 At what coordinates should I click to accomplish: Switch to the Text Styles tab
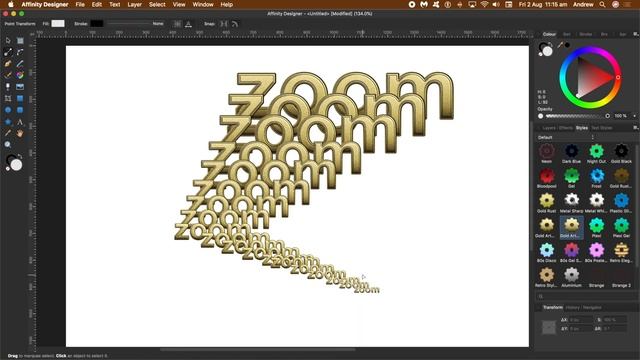click(602, 128)
